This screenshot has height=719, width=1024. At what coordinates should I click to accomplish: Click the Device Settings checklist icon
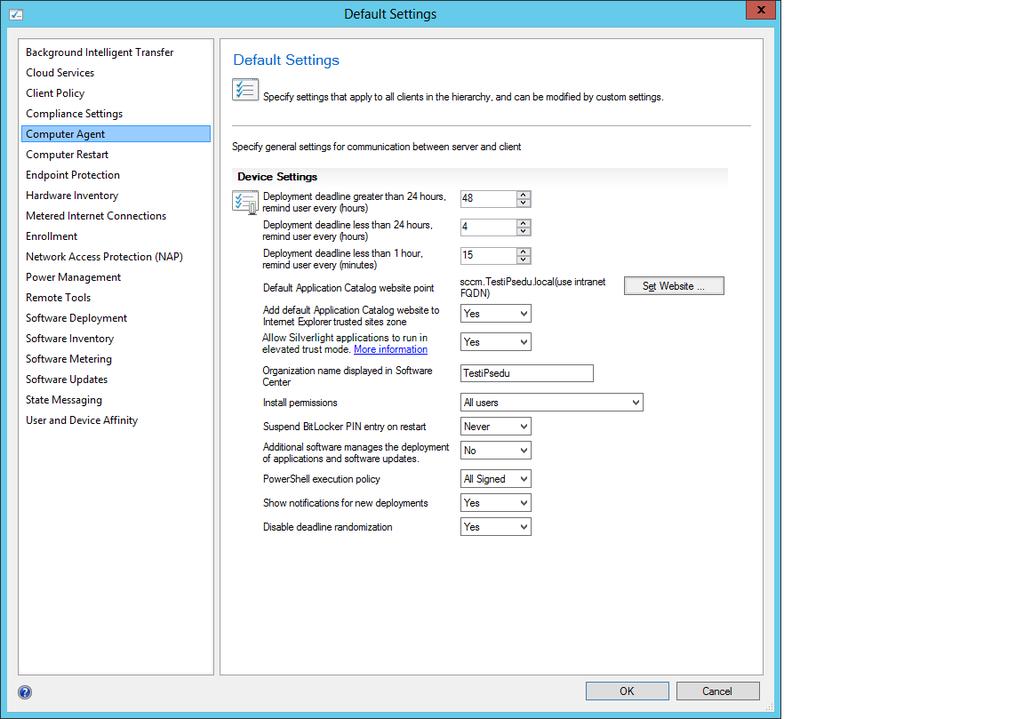(x=246, y=202)
